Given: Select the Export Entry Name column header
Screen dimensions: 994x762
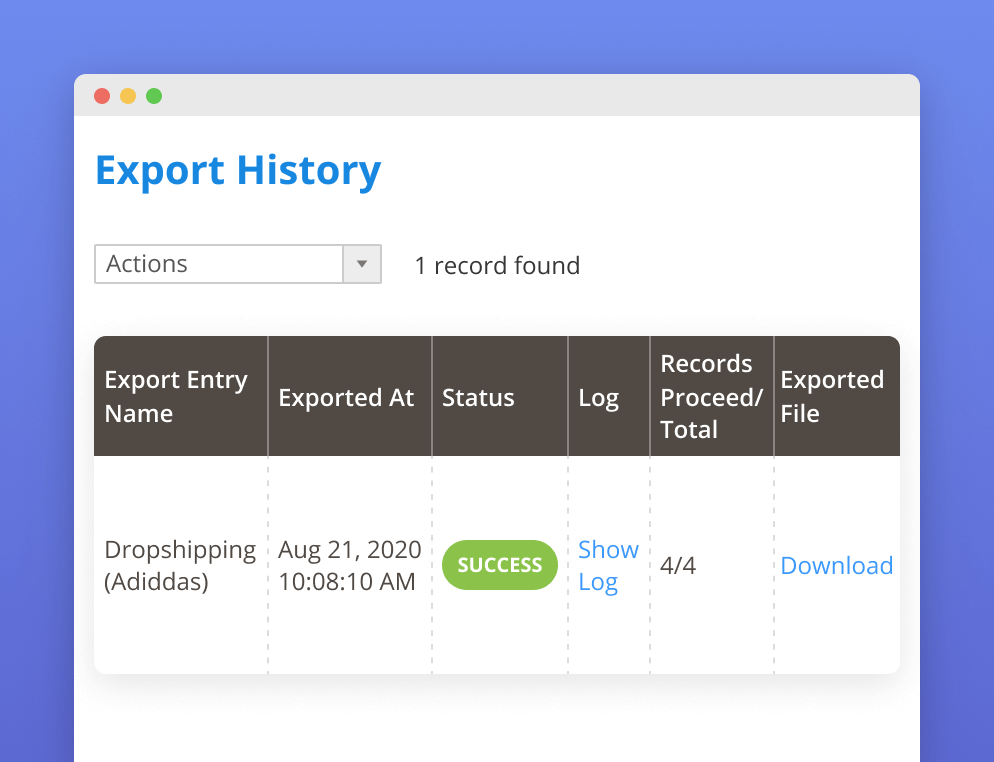Looking at the screenshot, I should coord(176,396).
